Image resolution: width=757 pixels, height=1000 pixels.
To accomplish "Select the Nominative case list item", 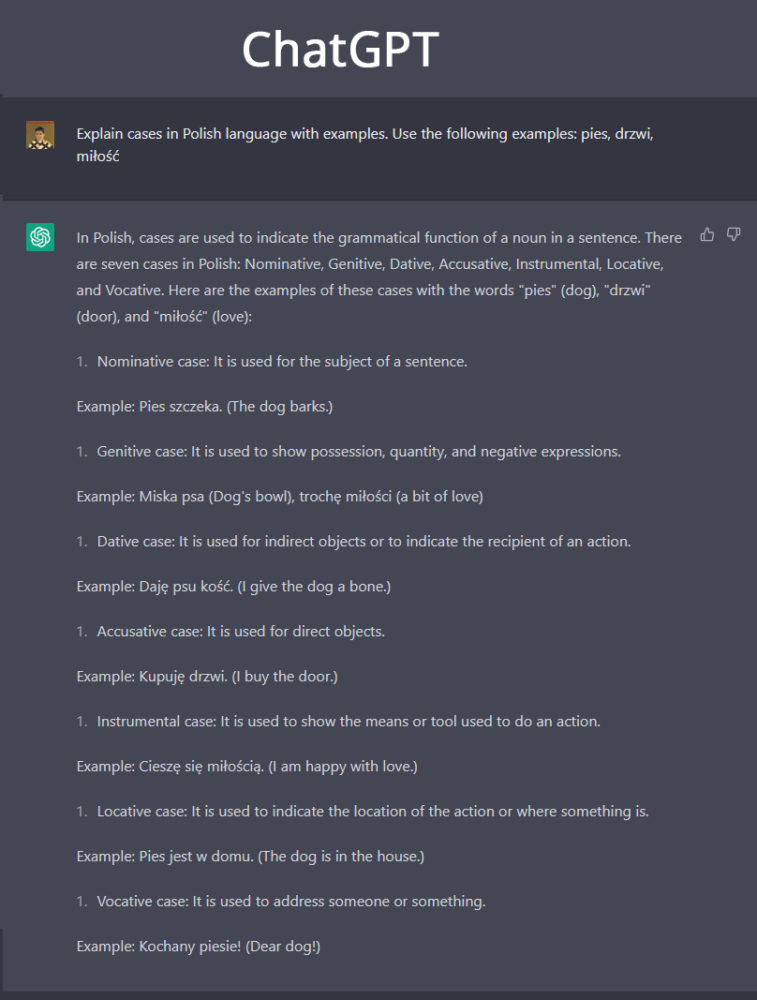I will 272,362.
